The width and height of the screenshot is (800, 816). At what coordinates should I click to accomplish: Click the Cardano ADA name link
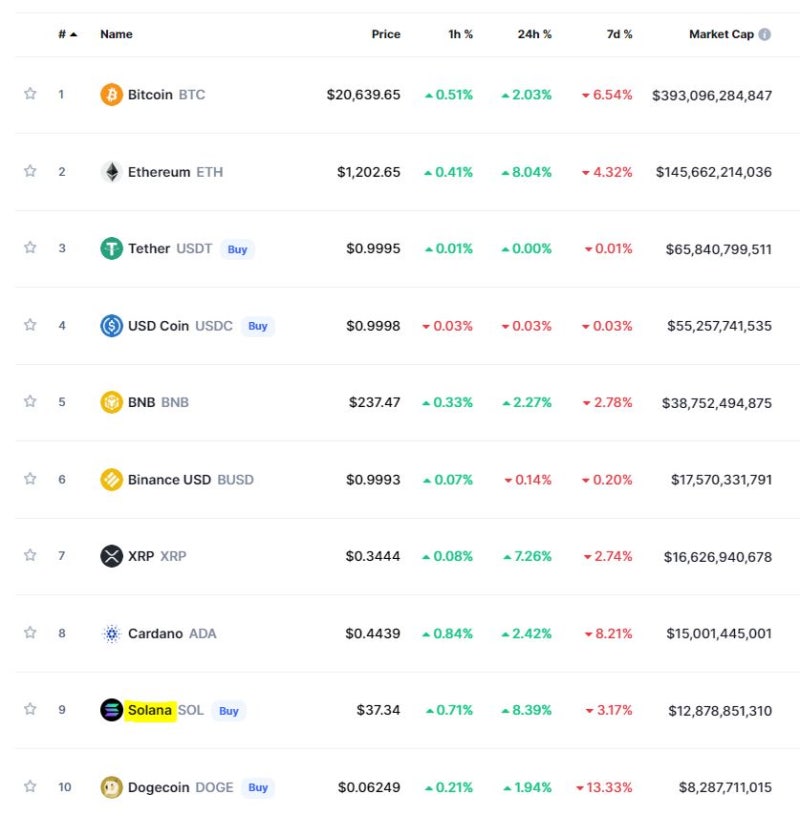pyautogui.click(x=157, y=633)
